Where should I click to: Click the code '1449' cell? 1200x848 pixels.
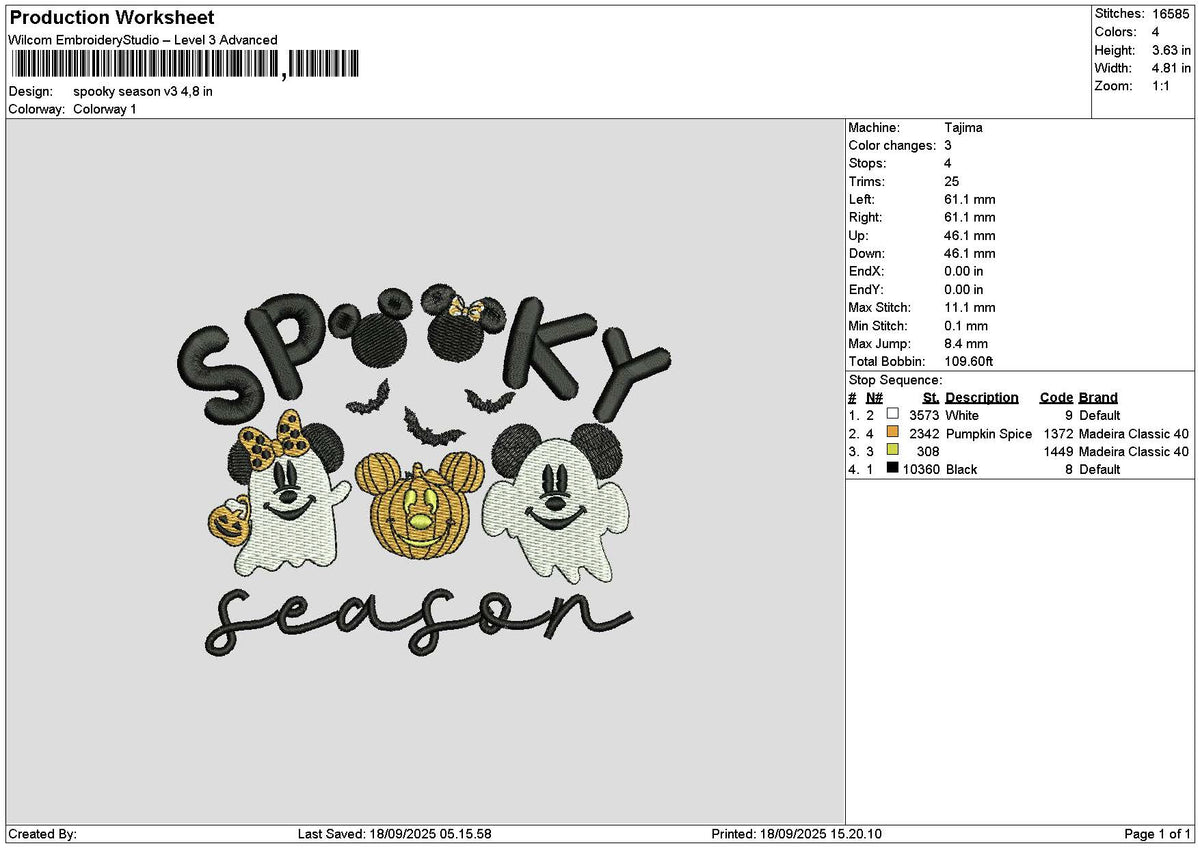[1058, 451]
